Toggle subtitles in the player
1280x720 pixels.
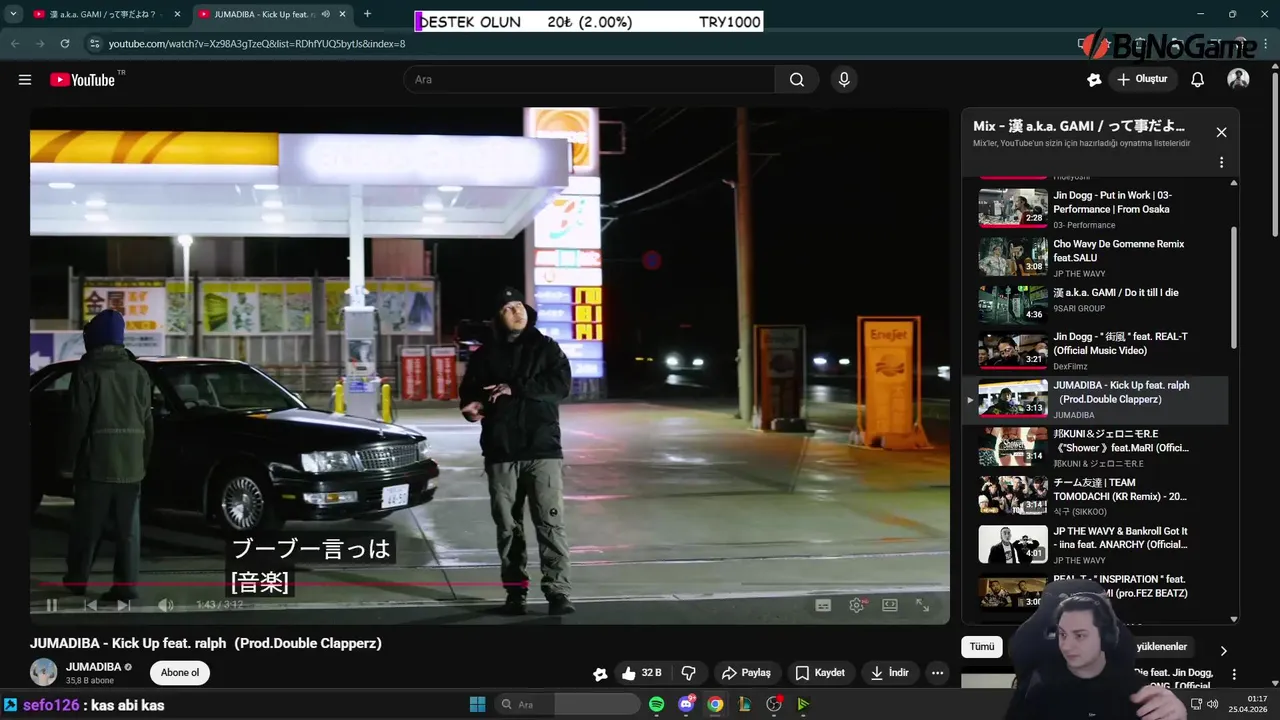point(823,605)
